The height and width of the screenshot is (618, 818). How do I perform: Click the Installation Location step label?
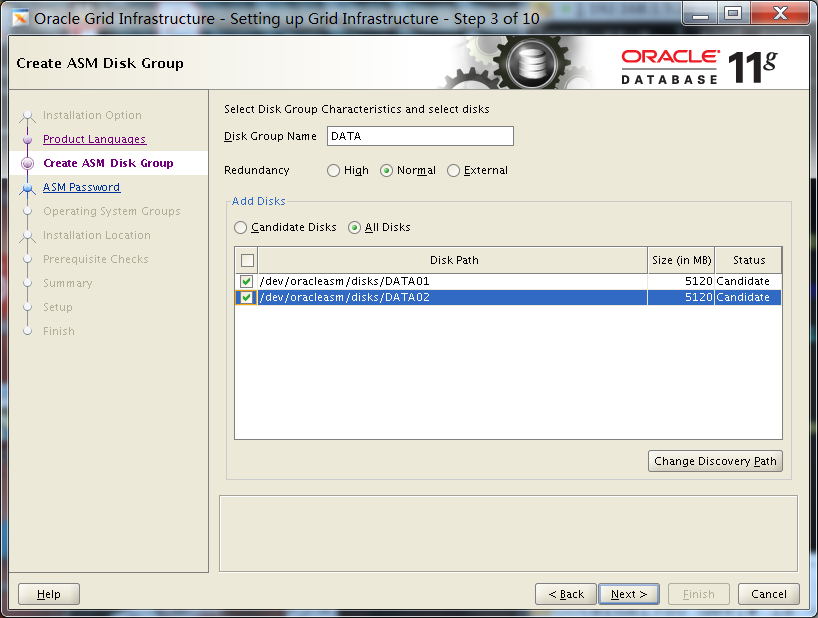pos(97,235)
